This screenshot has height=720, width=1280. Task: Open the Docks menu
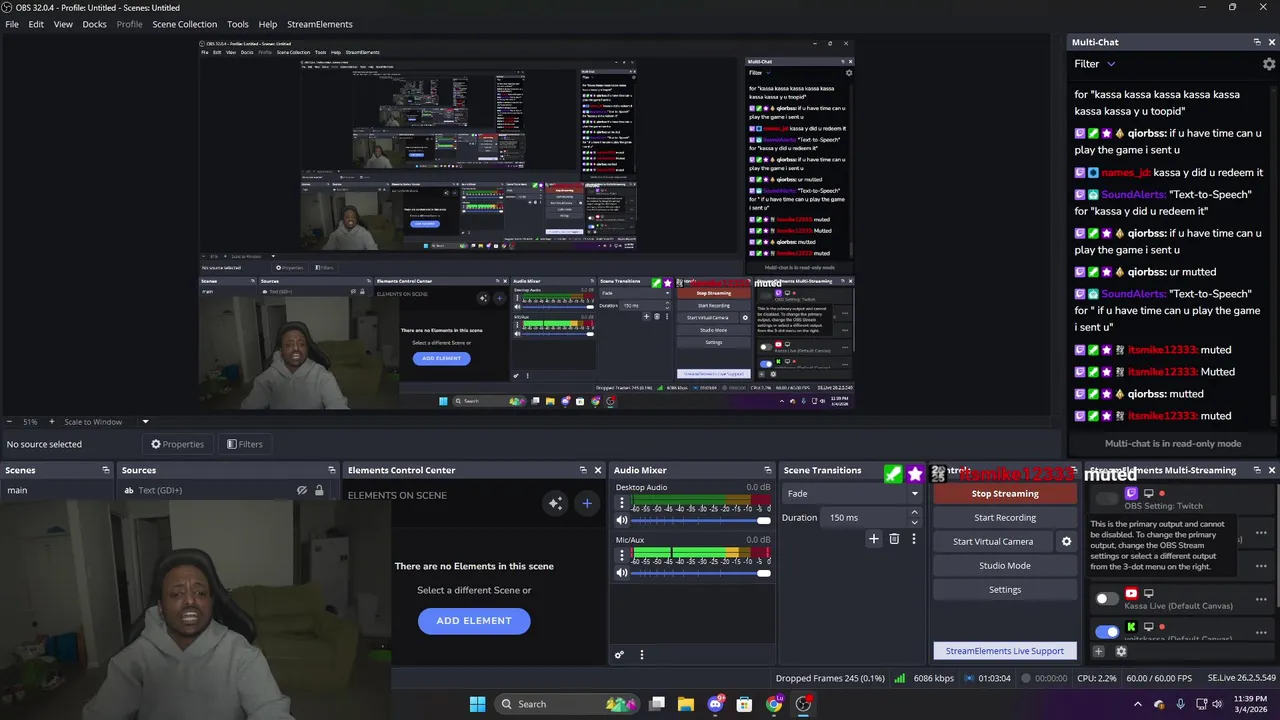tap(94, 24)
